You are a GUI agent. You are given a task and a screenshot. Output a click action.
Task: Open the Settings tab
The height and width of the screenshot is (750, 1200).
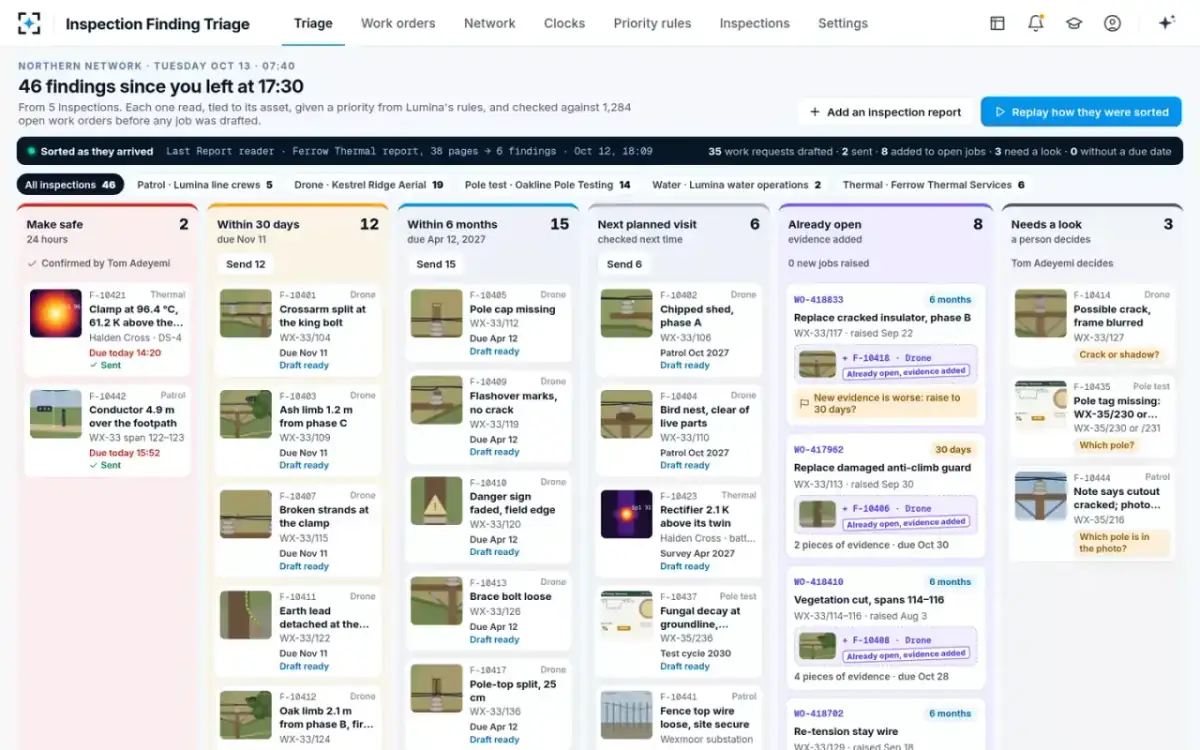click(x=843, y=23)
